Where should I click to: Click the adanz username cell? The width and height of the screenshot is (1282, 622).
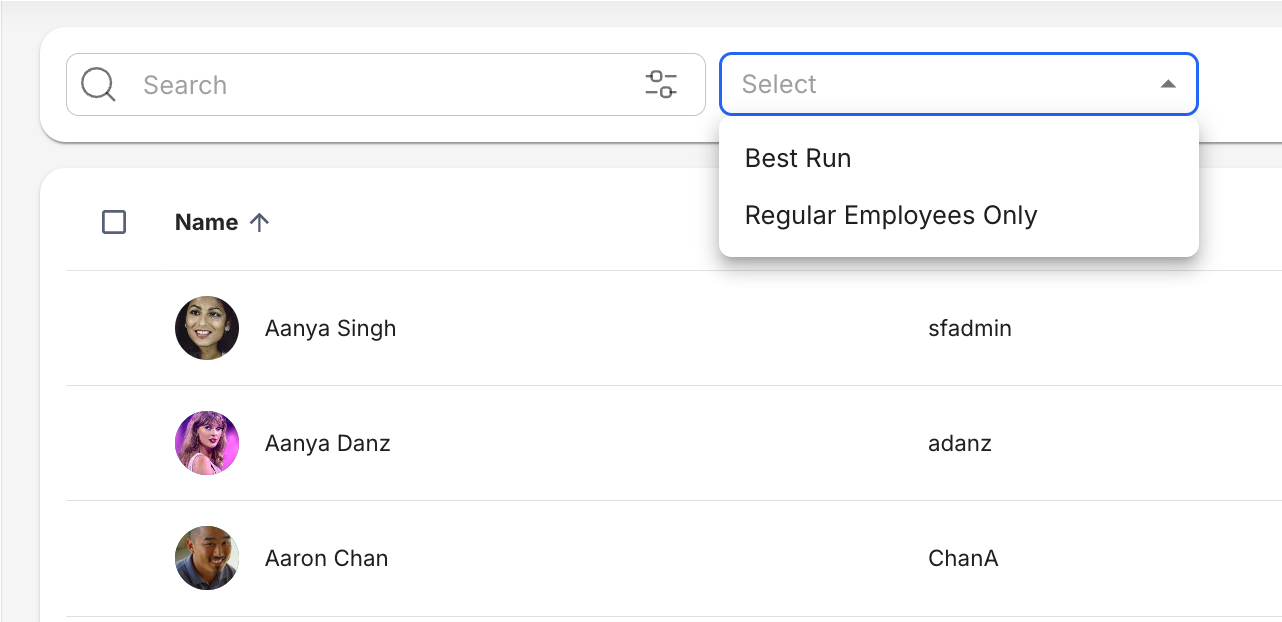coord(959,443)
